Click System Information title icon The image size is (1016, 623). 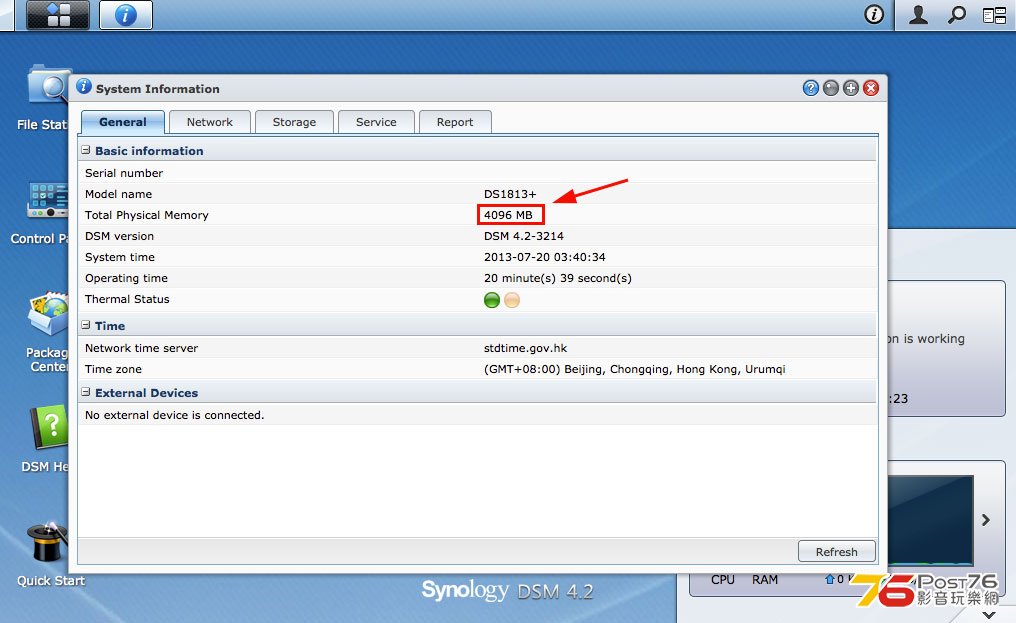[x=84, y=86]
